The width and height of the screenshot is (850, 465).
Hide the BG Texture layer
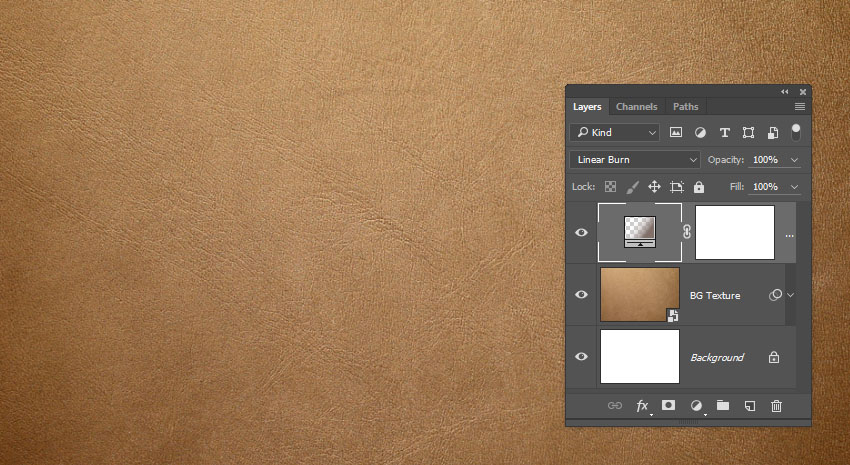tap(581, 295)
